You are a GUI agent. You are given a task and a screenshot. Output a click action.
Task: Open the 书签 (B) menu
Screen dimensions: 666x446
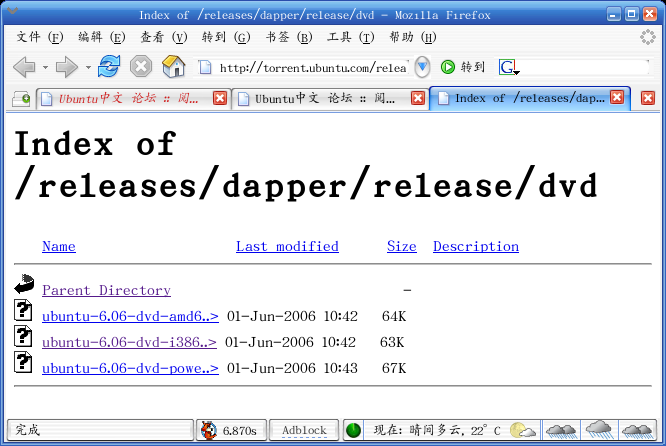(289, 37)
